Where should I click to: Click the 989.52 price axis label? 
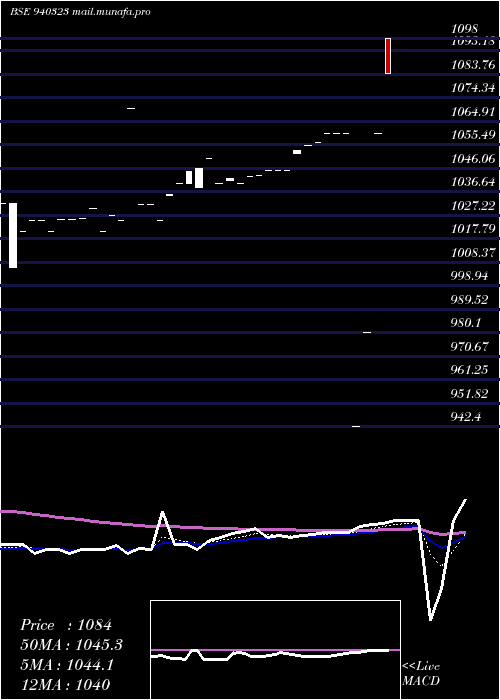(469, 300)
